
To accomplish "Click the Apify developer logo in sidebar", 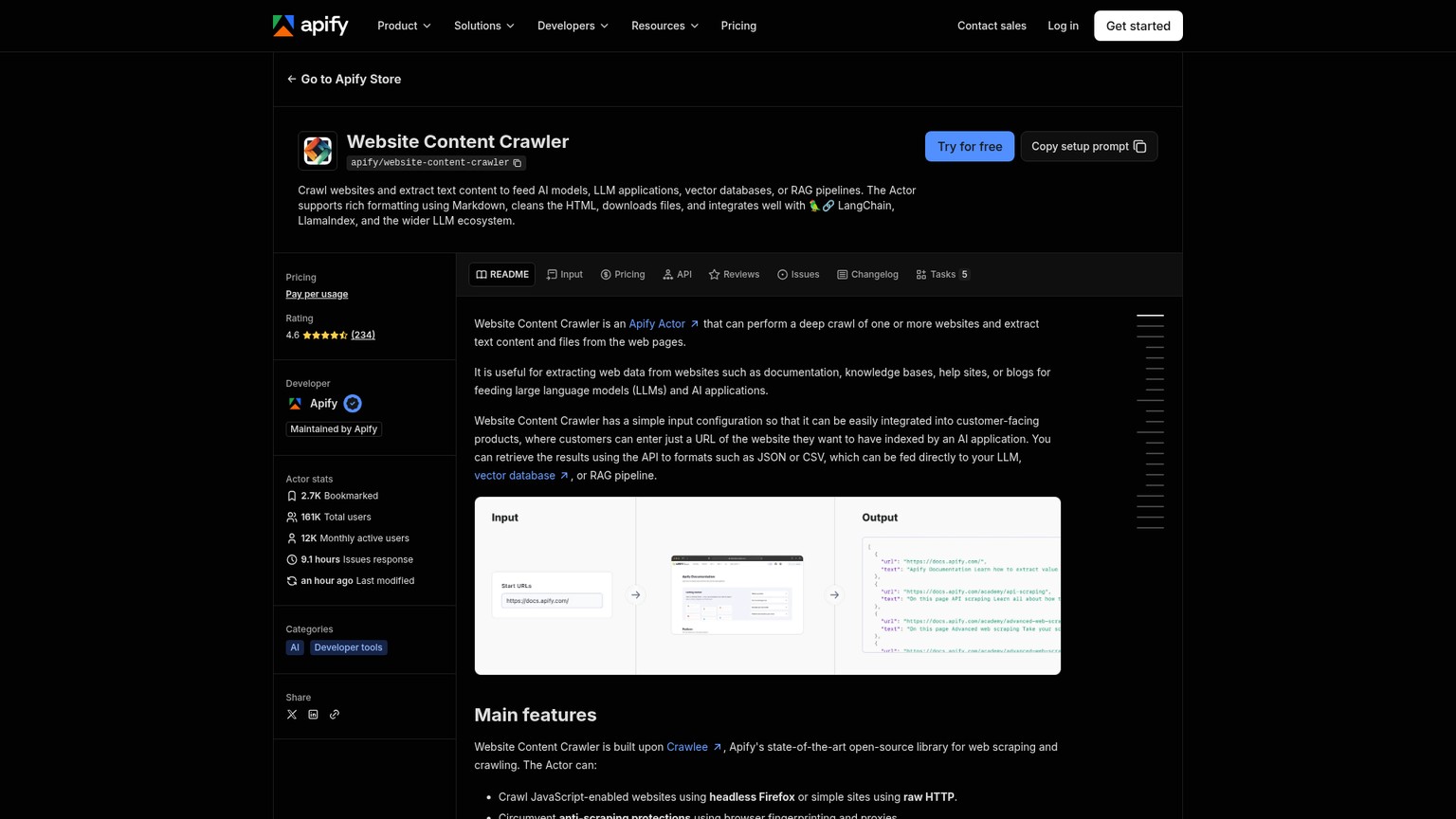I will 295,404.
